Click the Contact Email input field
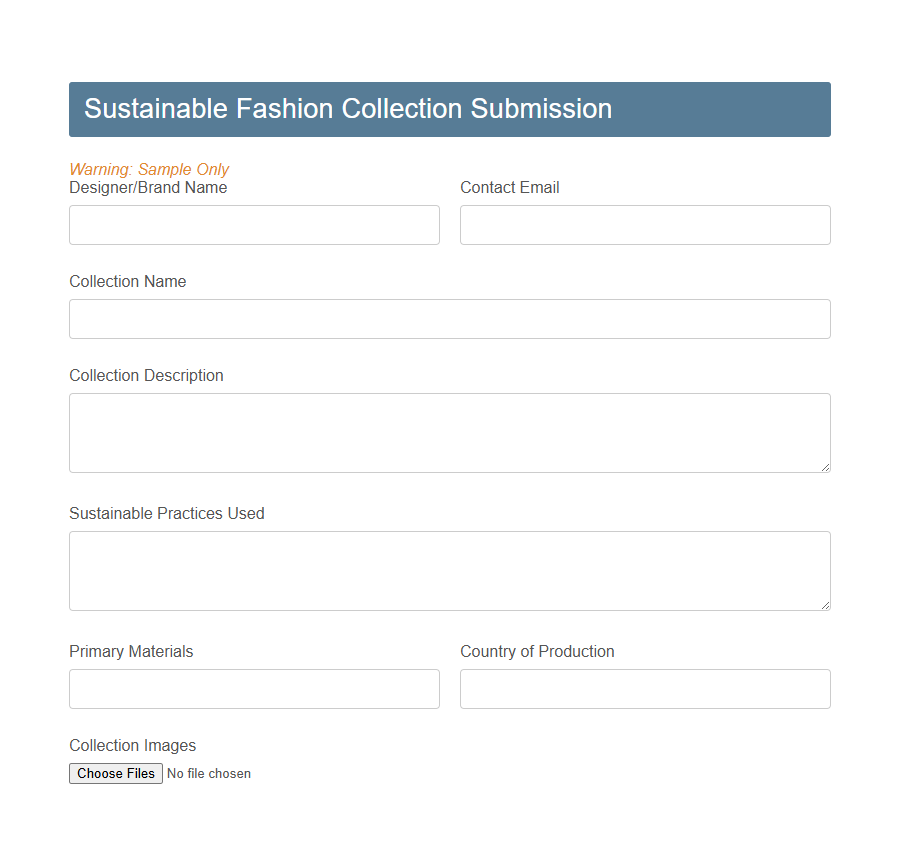 click(x=645, y=225)
